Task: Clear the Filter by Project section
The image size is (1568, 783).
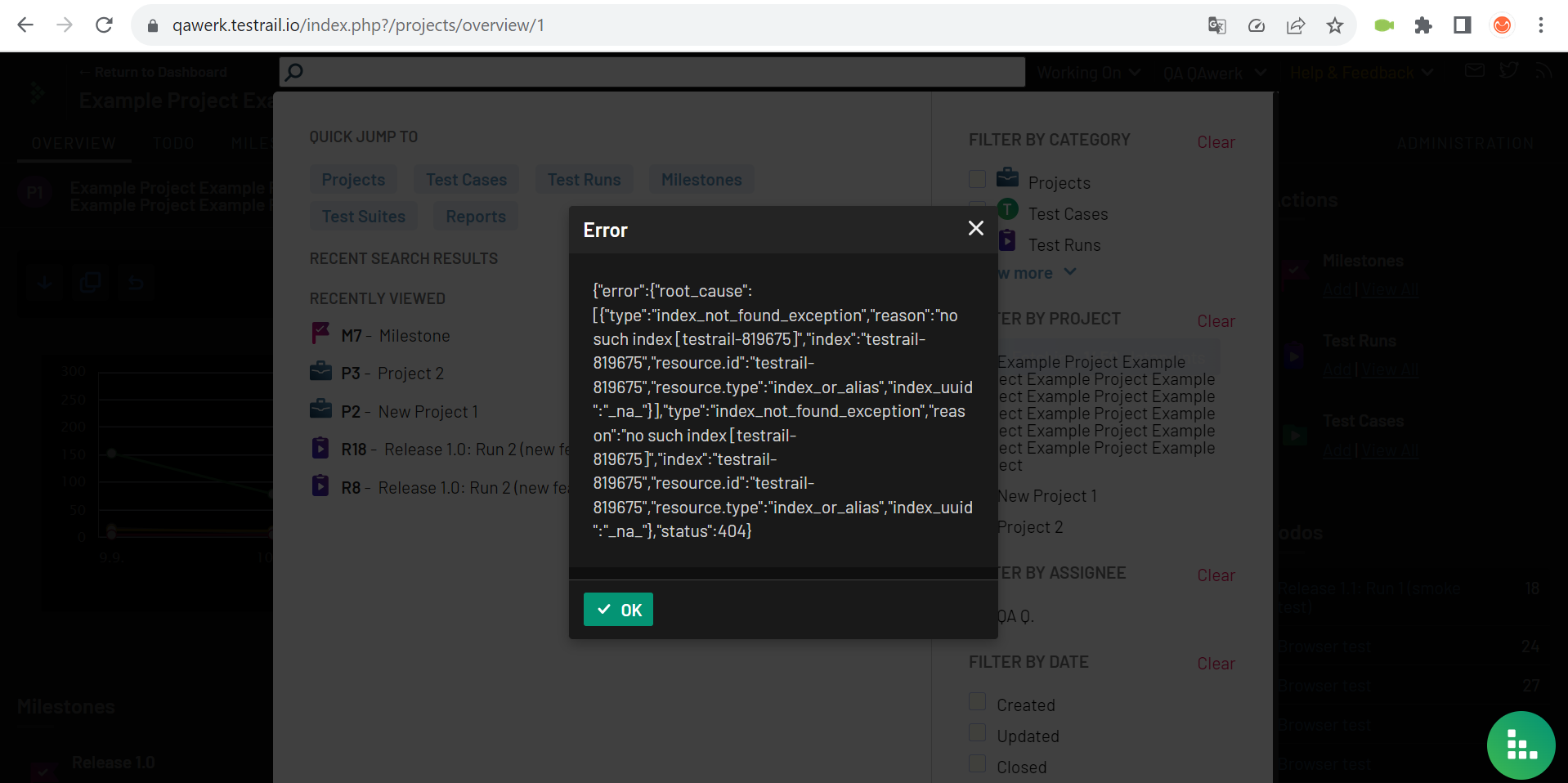Action: [x=1216, y=321]
